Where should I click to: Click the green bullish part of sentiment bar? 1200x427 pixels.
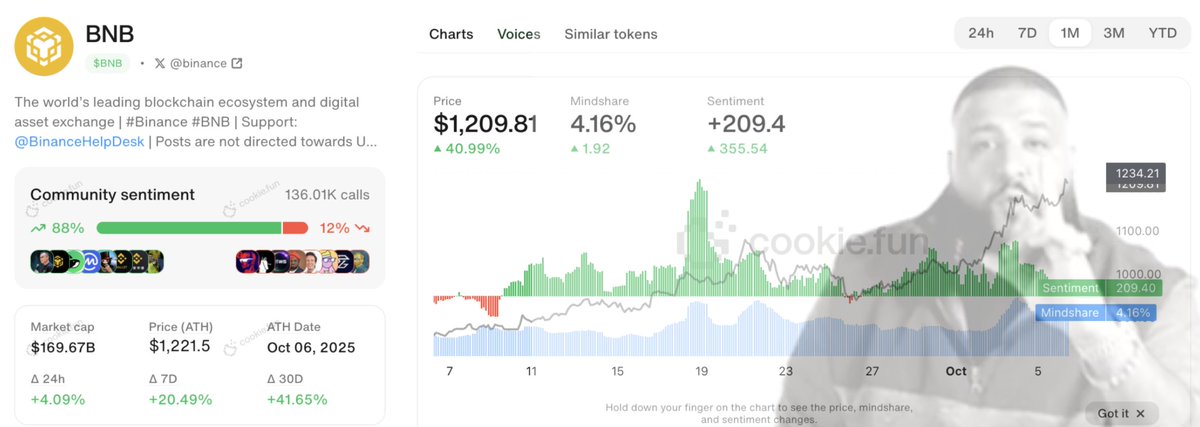189,228
